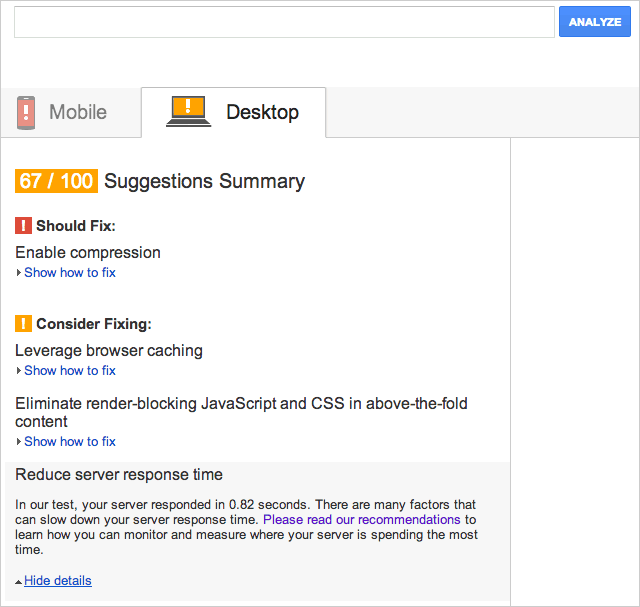Collapse details using the up arrow icon
Screen dimensions: 640x607
pyautogui.click(x=18, y=582)
